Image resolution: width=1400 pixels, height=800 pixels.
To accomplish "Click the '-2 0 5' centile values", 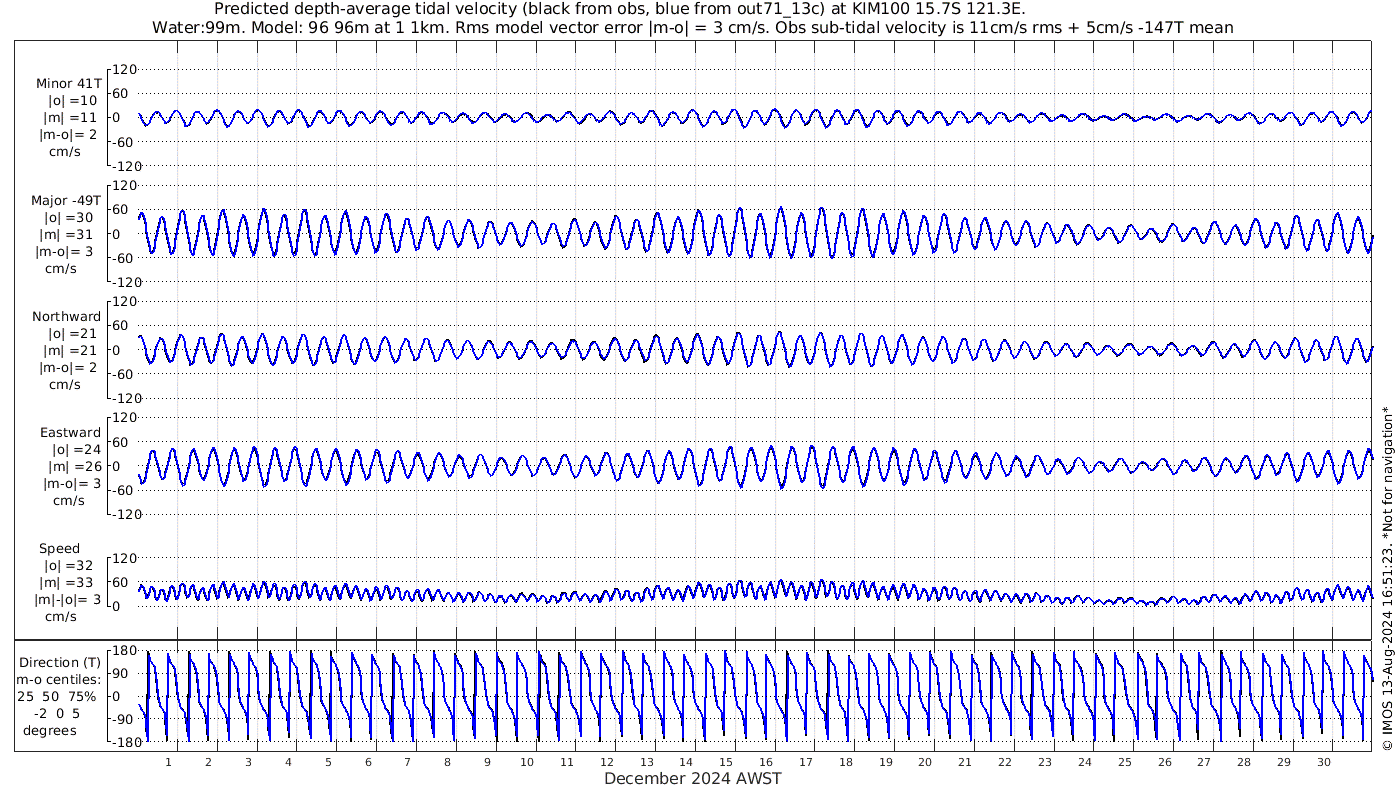I will (56, 714).
